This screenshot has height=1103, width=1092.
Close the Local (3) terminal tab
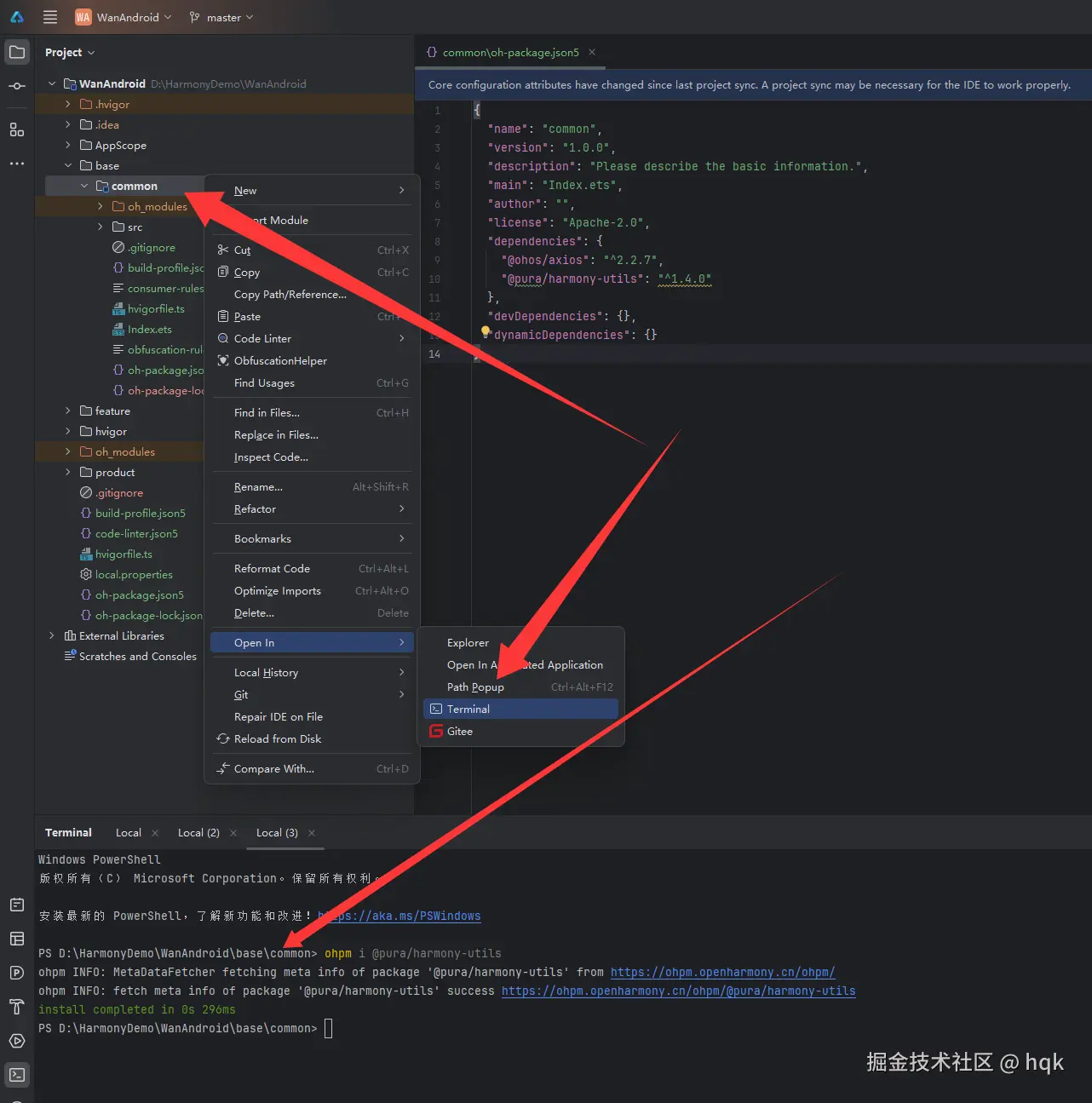point(312,833)
